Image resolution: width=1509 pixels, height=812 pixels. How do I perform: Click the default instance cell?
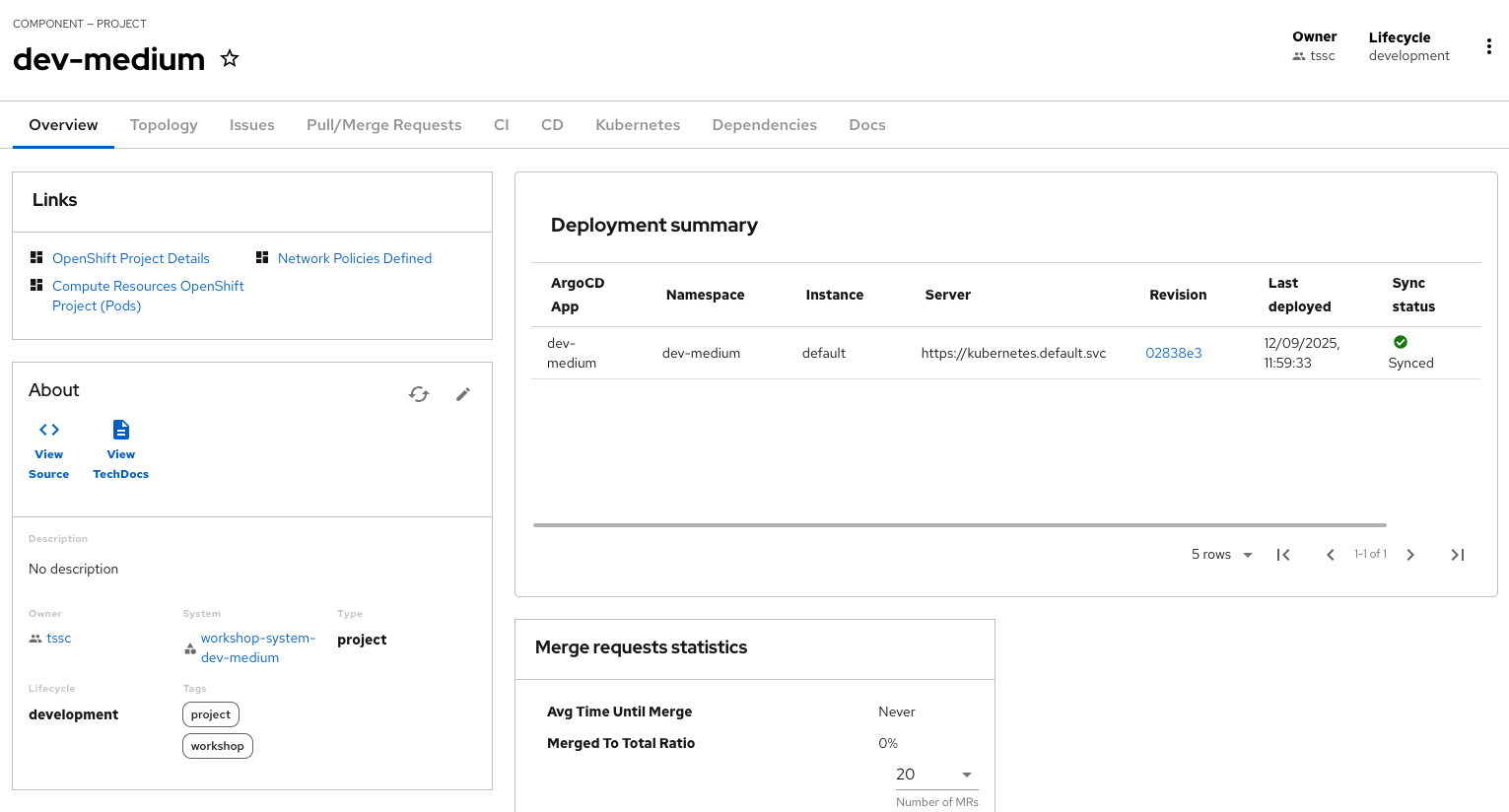click(824, 353)
